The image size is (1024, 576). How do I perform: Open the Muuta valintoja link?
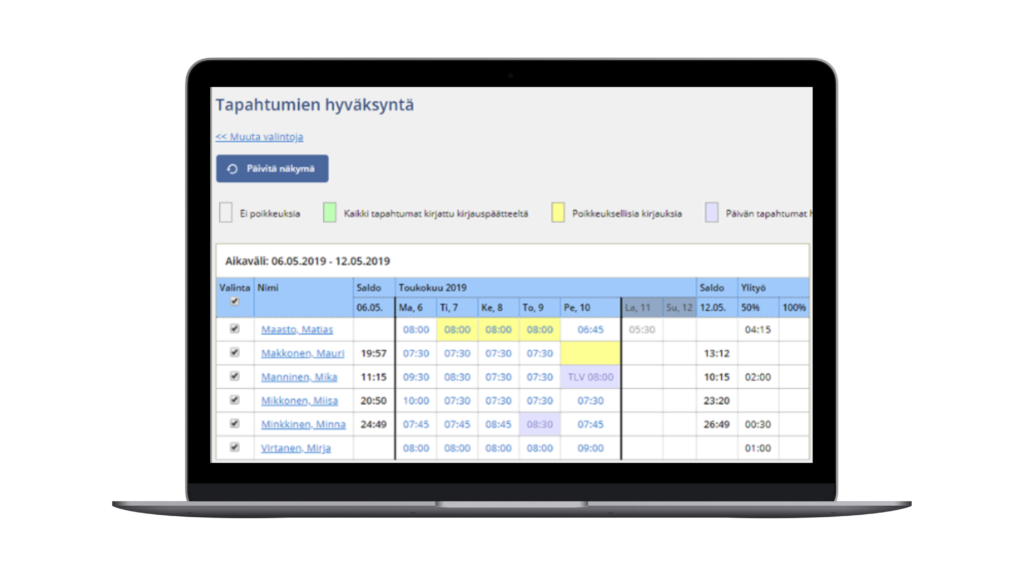(259, 137)
